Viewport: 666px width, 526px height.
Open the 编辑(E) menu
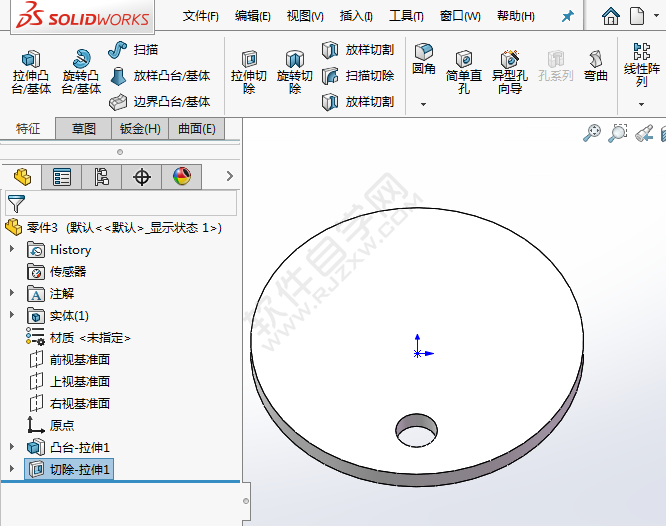252,16
